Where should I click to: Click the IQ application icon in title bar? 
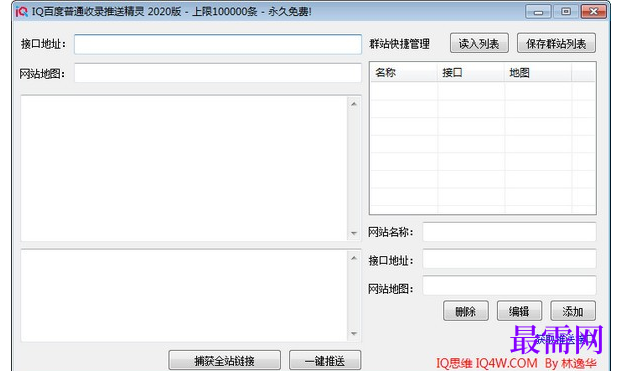click(21, 12)
